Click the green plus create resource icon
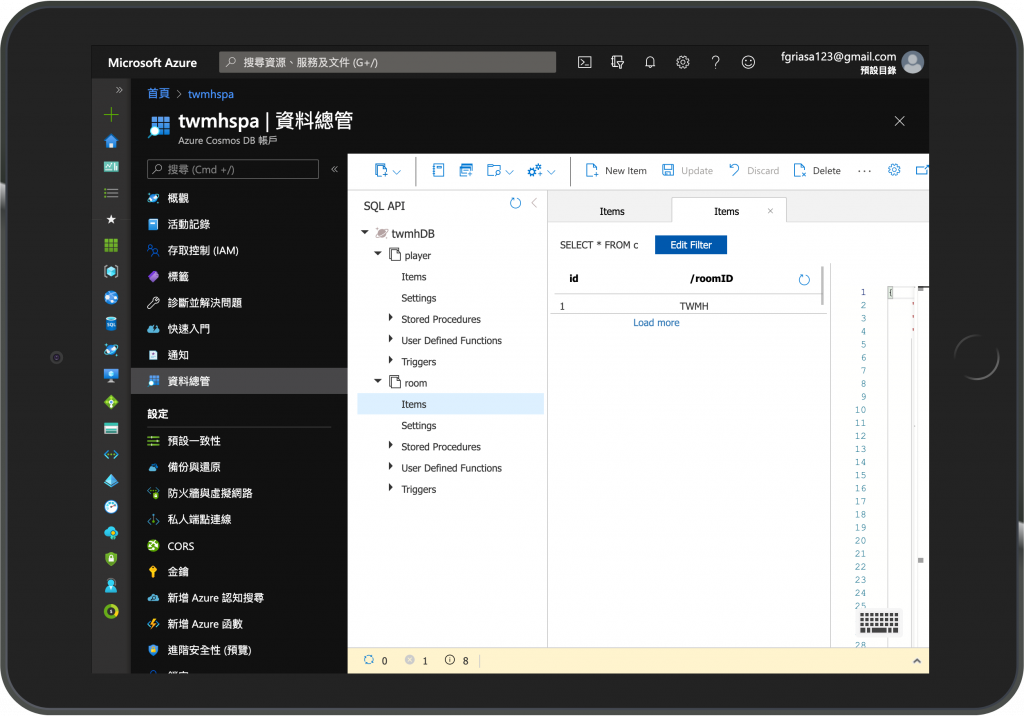The height and width of the screenshot is (716, 1024). (x=111, y=115)
